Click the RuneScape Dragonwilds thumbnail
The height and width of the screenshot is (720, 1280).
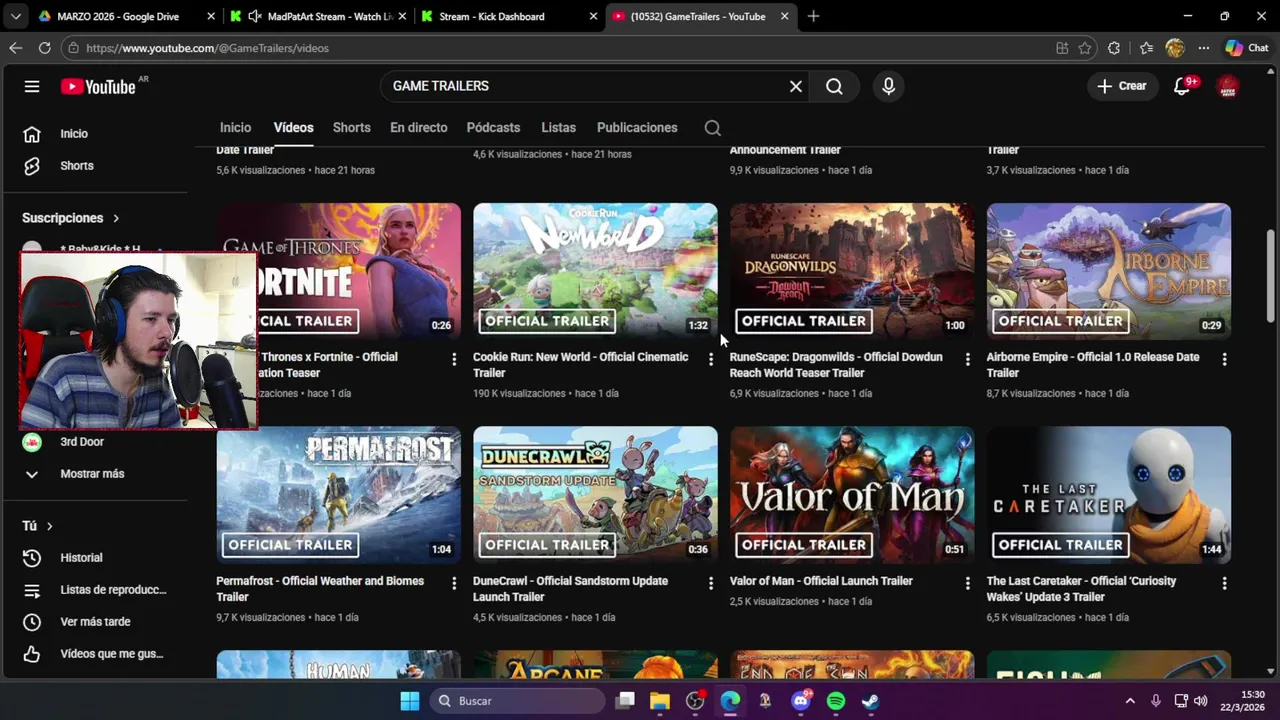click(852, 271)
